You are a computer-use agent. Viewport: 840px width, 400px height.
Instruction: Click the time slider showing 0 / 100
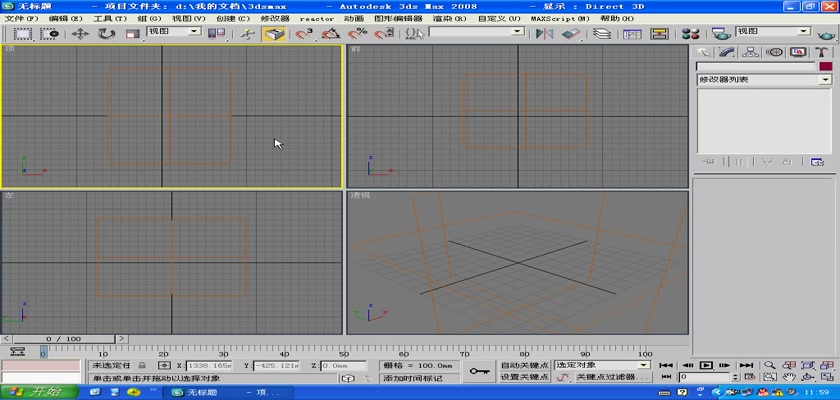[64, 339]
